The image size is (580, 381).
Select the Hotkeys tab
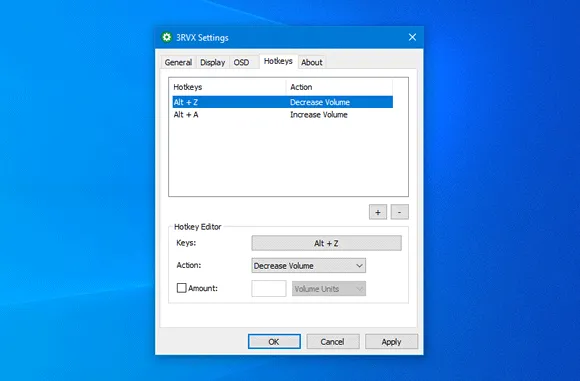pyautogui.click(x=278, y=61)
